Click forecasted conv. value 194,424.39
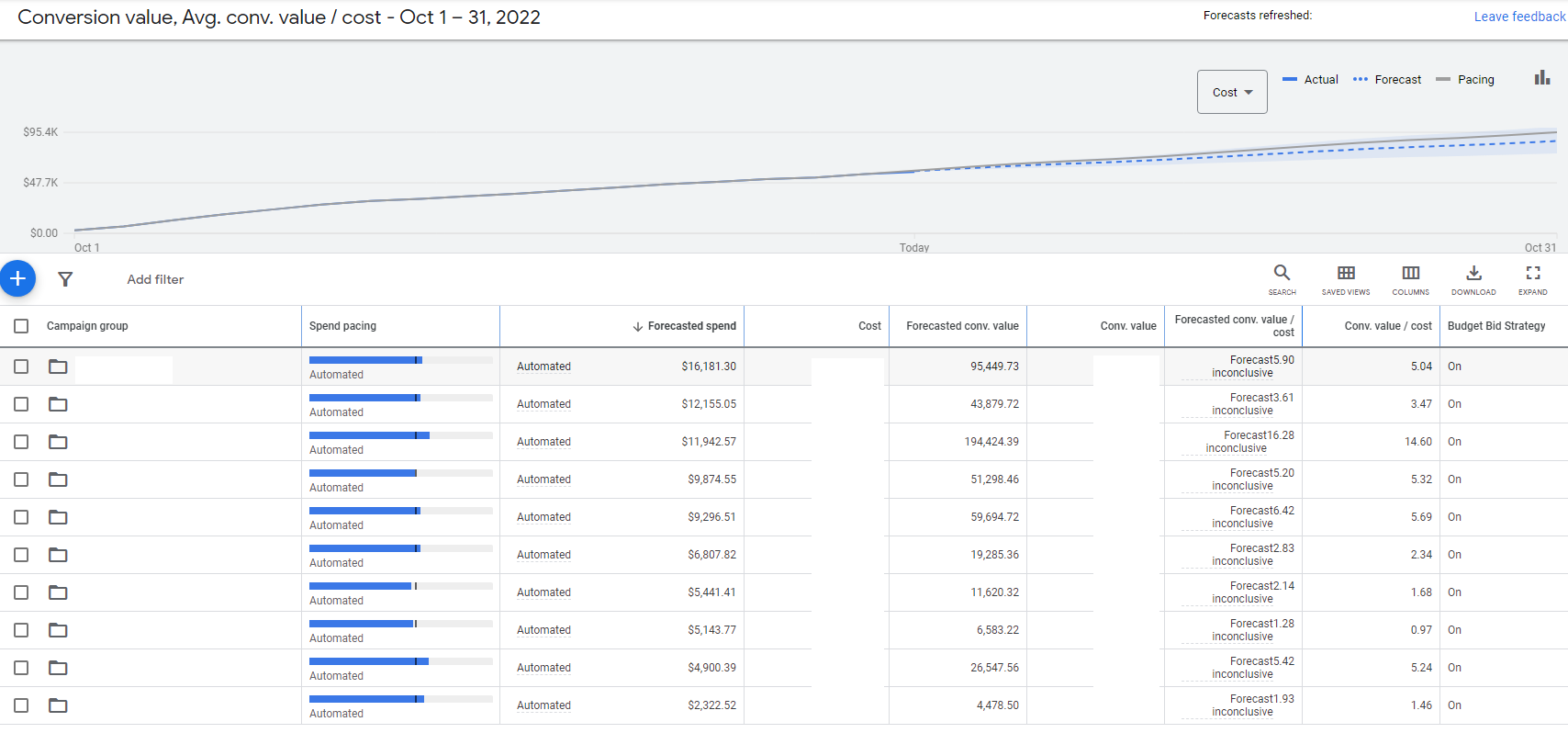 [991, 442]
